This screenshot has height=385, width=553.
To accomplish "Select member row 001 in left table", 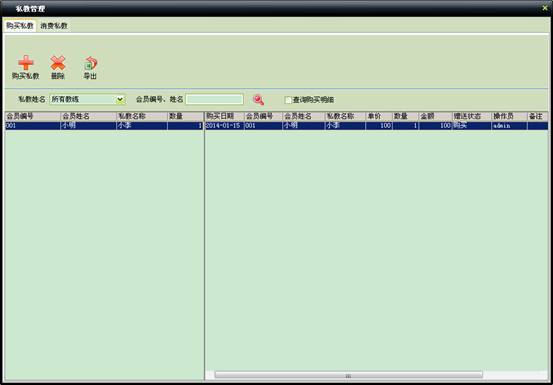I will click(104, 126).
